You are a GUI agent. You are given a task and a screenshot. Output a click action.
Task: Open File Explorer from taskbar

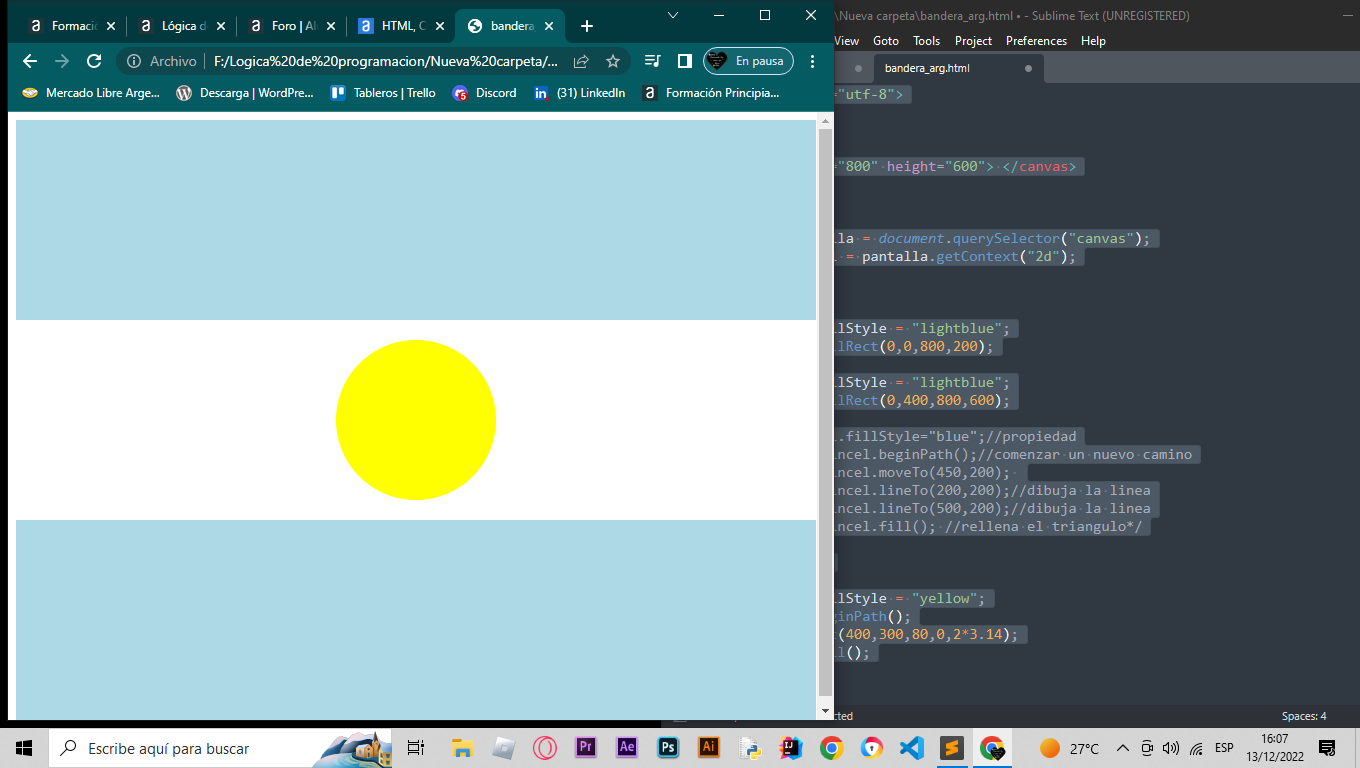(x=461, y=748)
